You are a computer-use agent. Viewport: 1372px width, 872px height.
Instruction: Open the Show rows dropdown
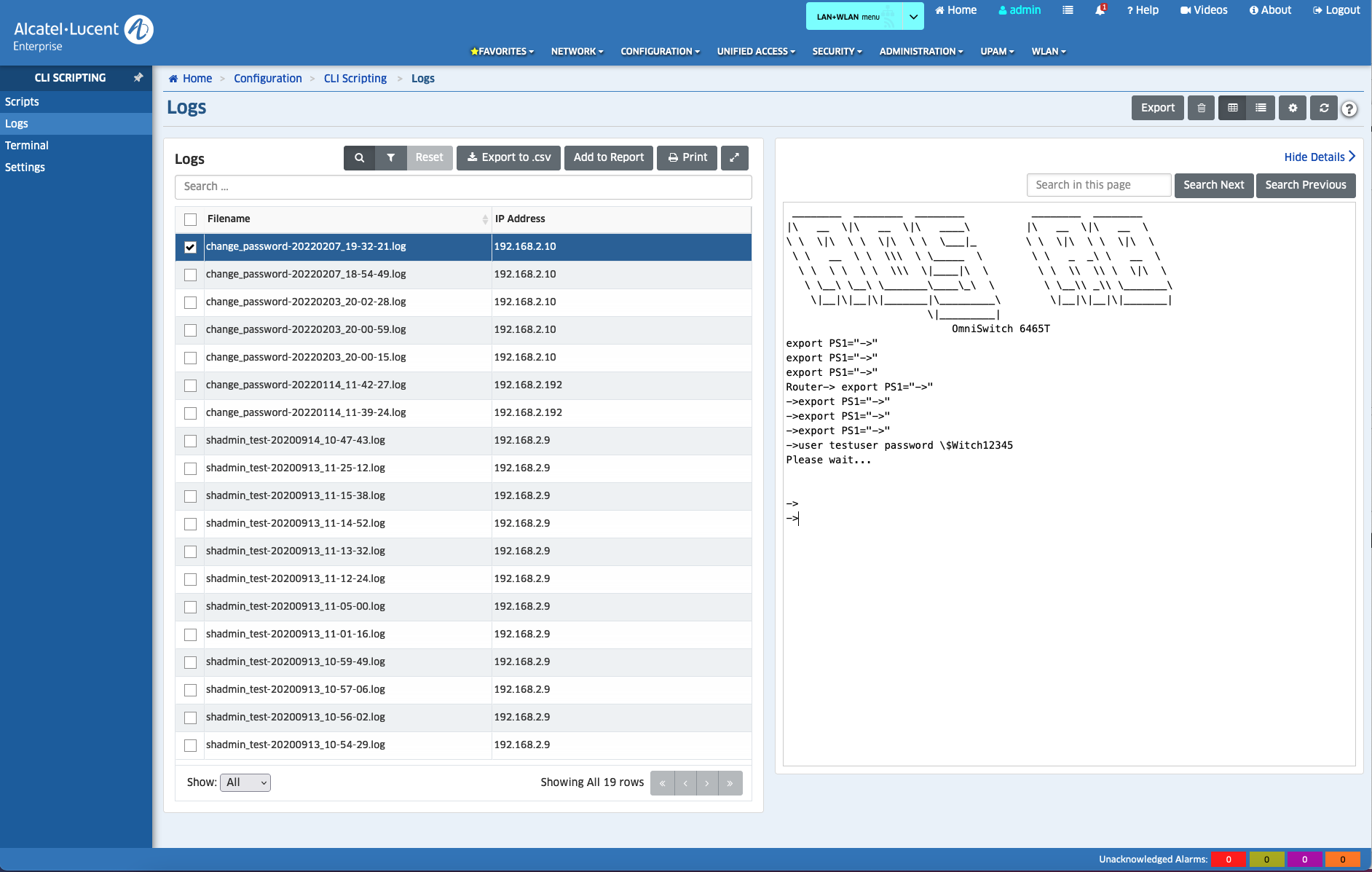[245, 782]
